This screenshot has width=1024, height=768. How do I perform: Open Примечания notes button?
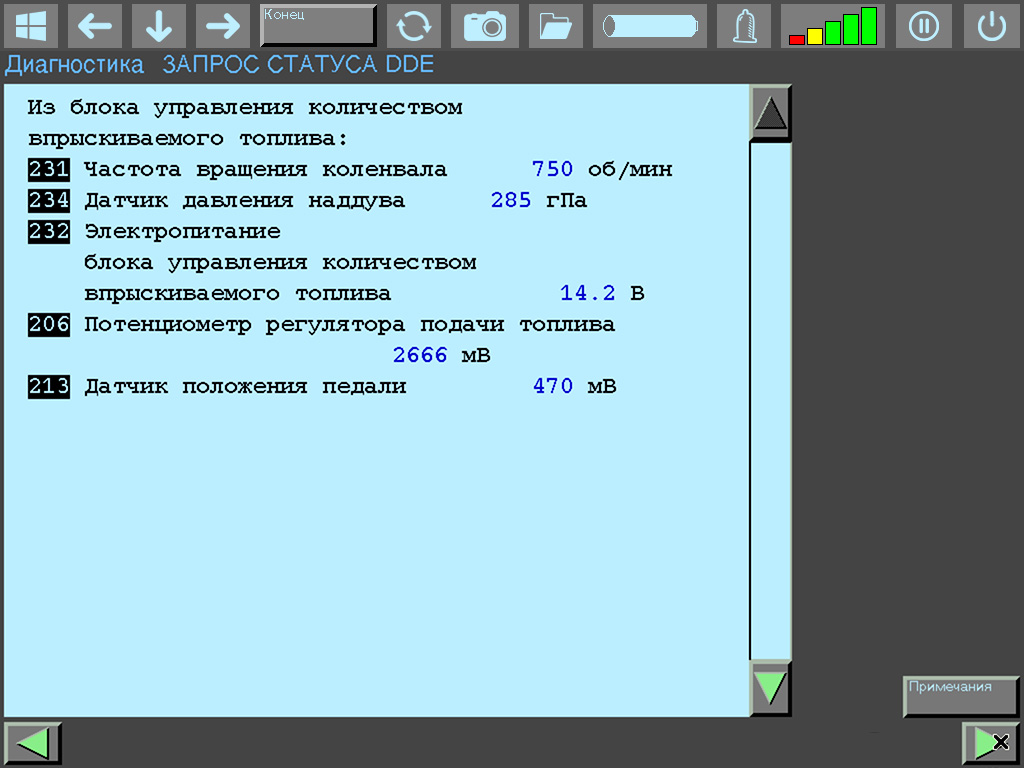click(960, 696)
